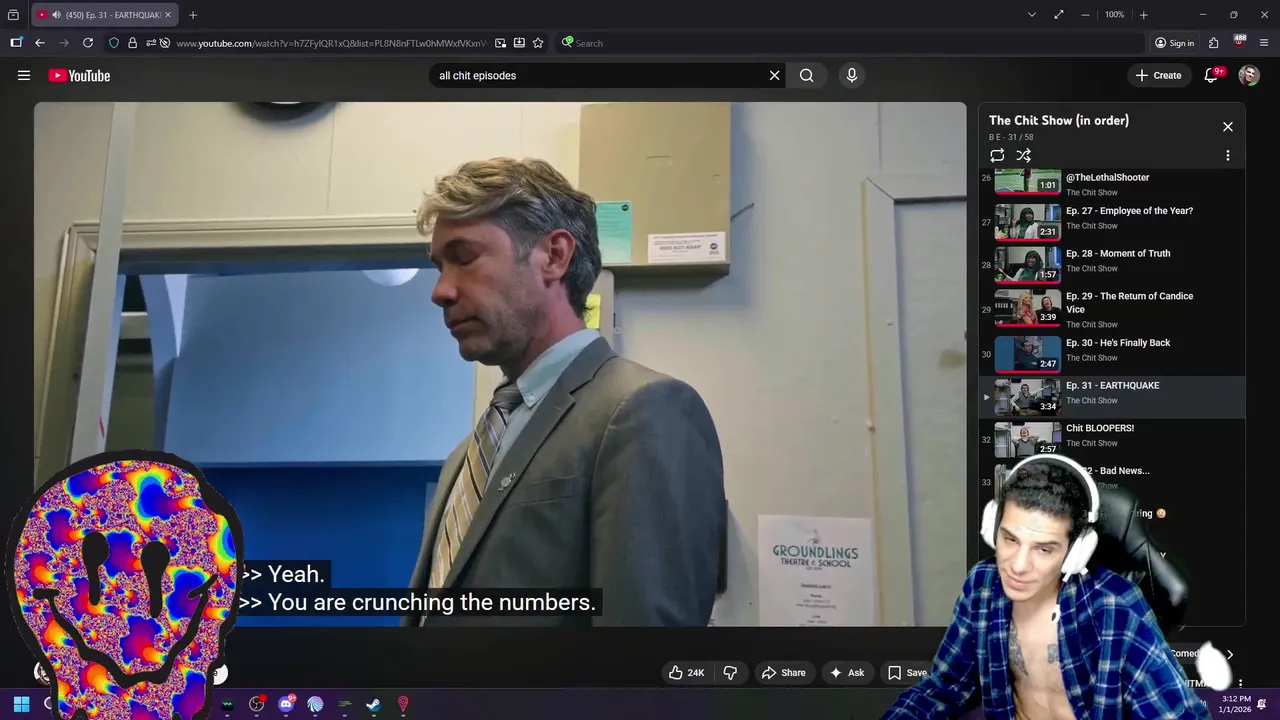Open the tracking protection shield icon
1280x720 pixels.
pyautogui.click(x=114, y=43)
